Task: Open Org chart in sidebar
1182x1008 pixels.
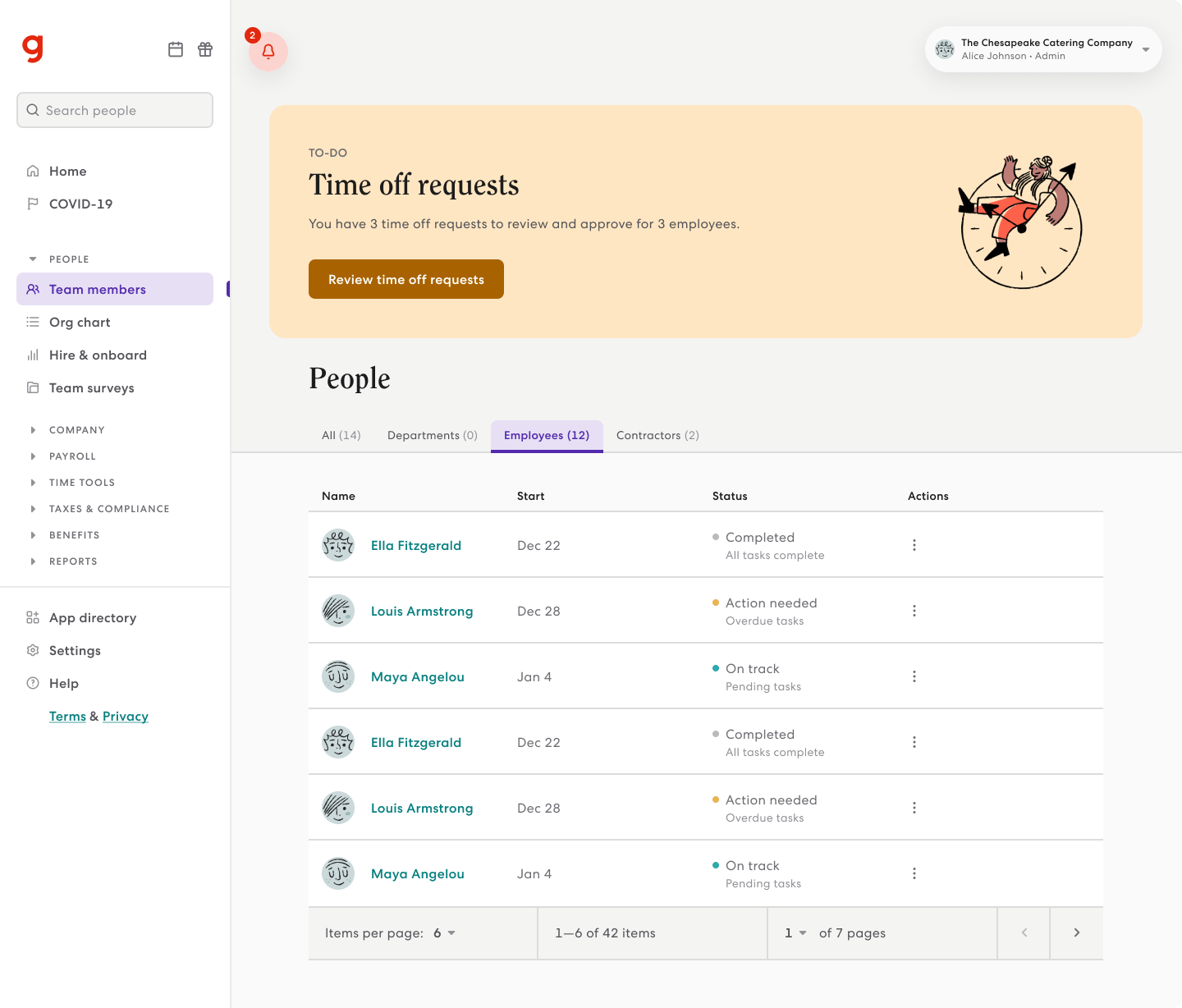Action: pos(115,322)
